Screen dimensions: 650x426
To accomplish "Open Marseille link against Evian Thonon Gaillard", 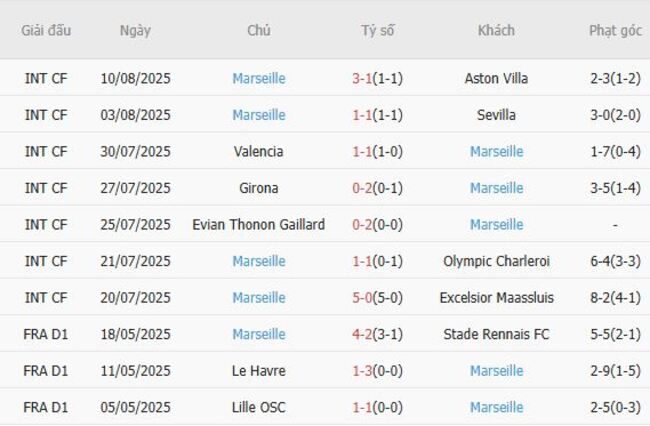I will point(496,225).
